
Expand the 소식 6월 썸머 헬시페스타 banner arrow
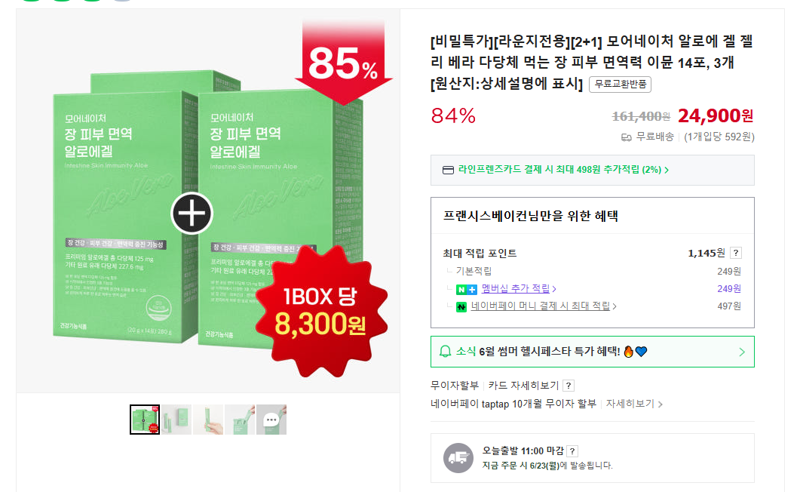[742, 352]
